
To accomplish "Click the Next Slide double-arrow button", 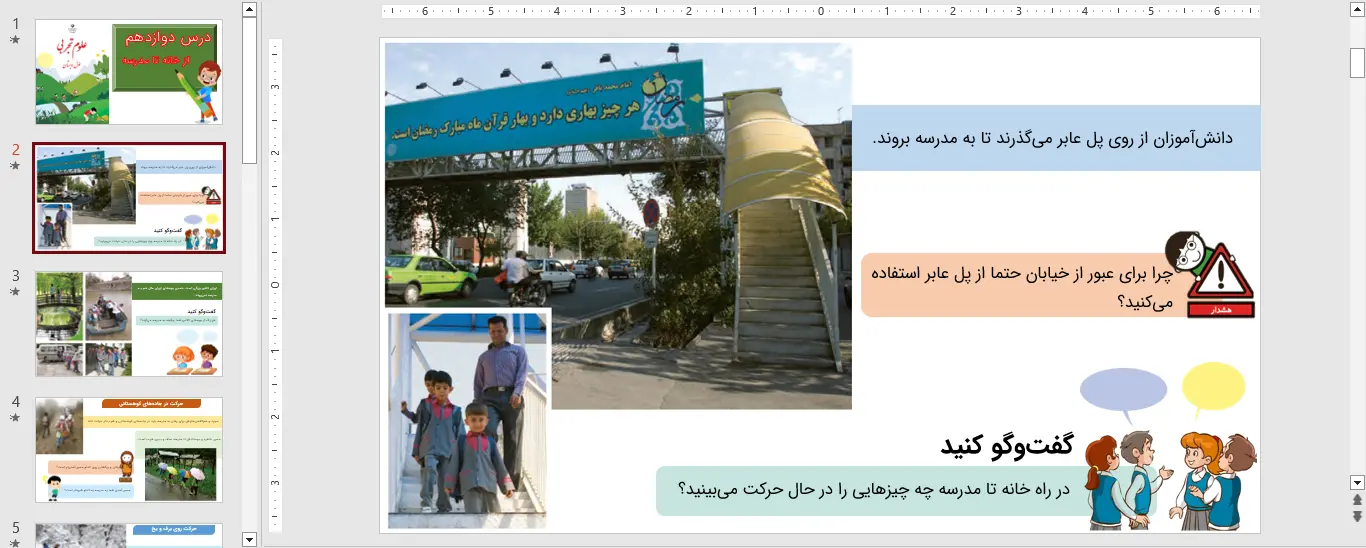I will click(1357, 516).
